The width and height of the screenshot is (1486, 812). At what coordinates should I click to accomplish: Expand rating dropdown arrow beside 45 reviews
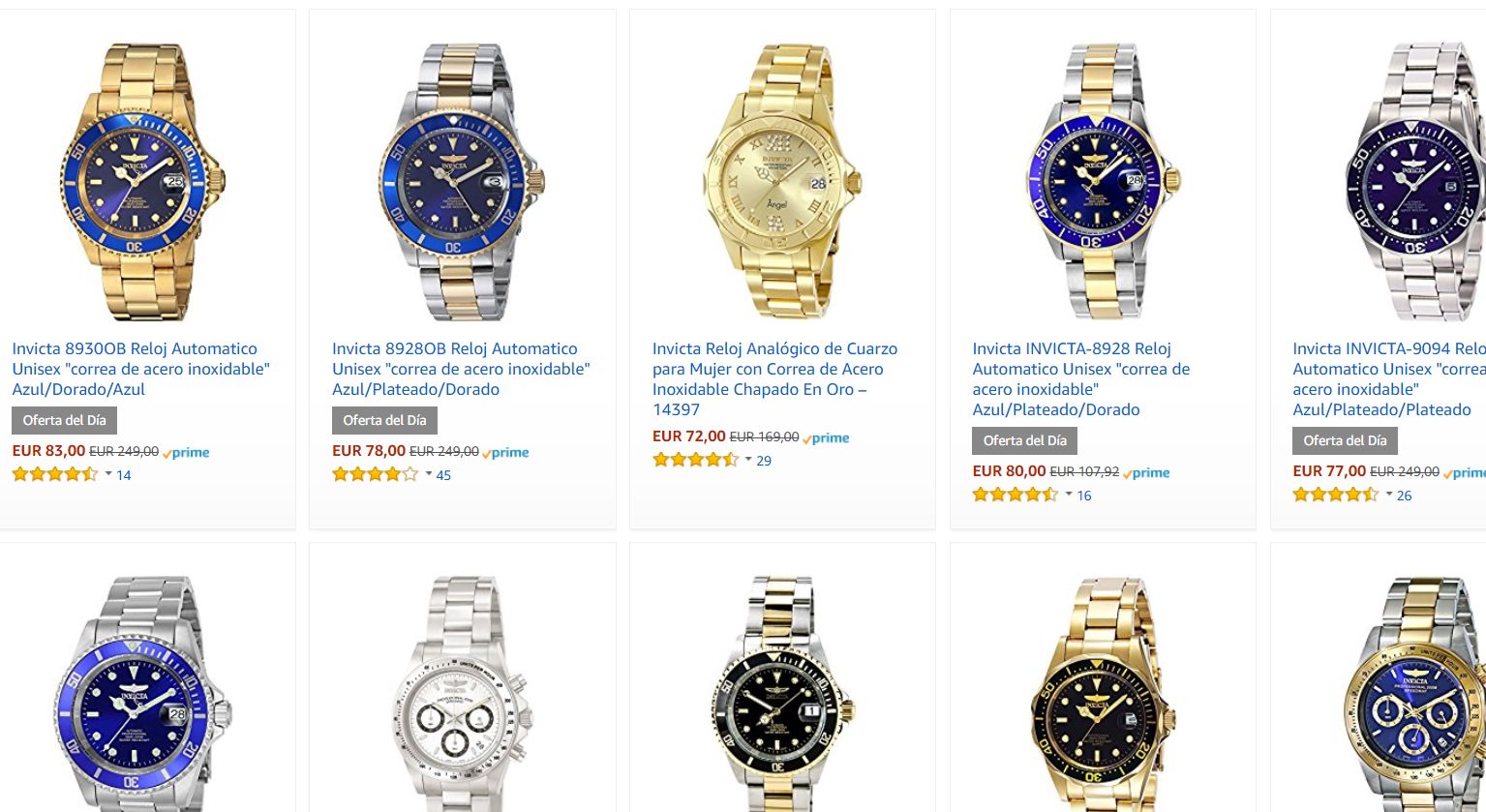click(x=429, y=474)
